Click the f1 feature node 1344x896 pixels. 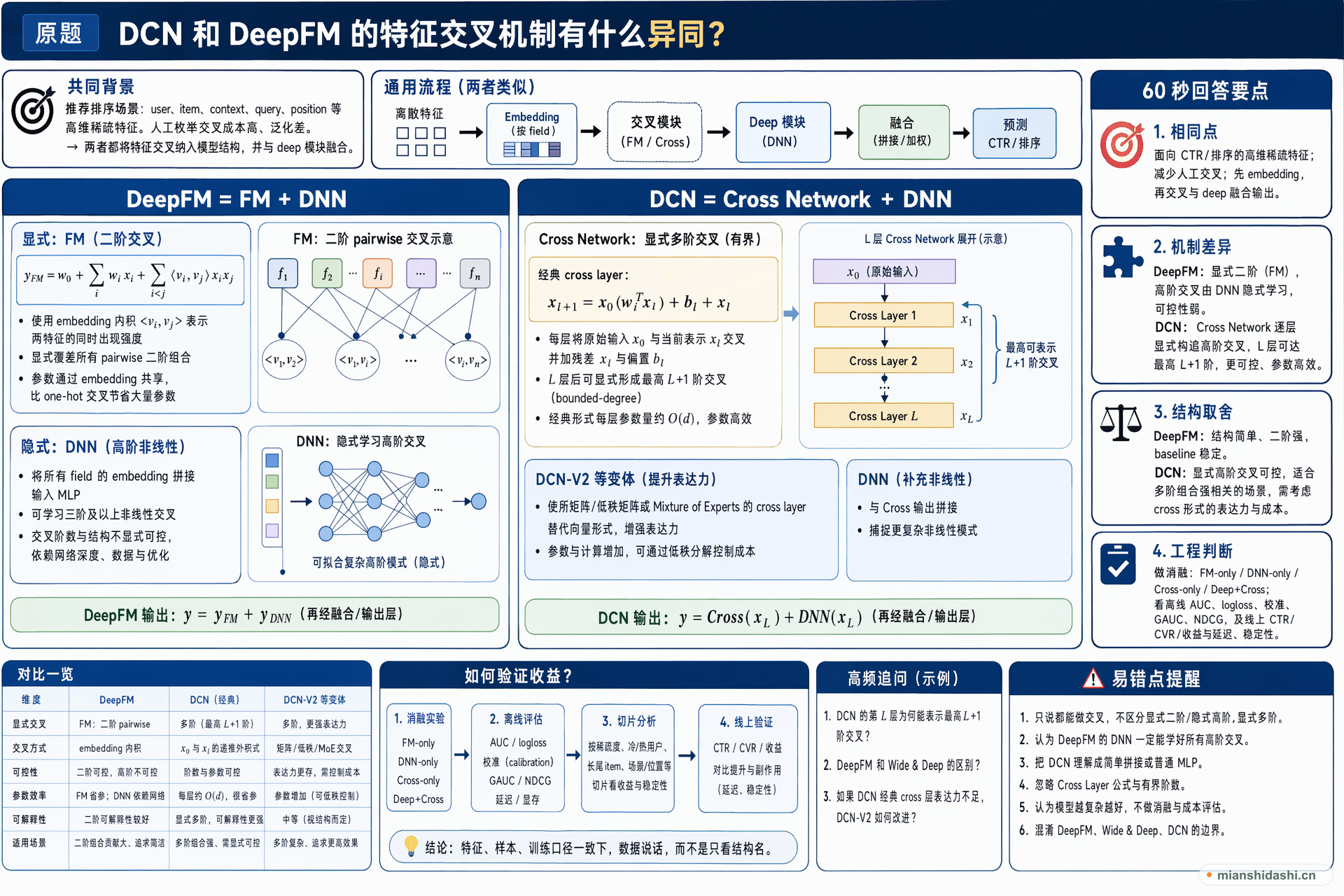point(283,274)
